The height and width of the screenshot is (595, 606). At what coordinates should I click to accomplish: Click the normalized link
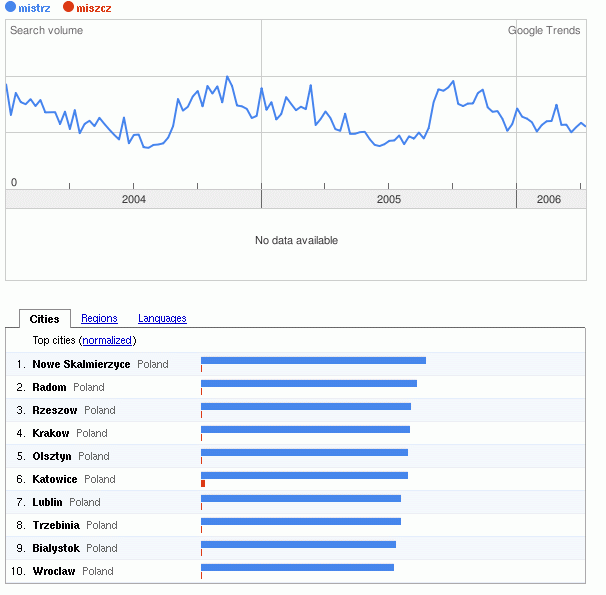107,341
